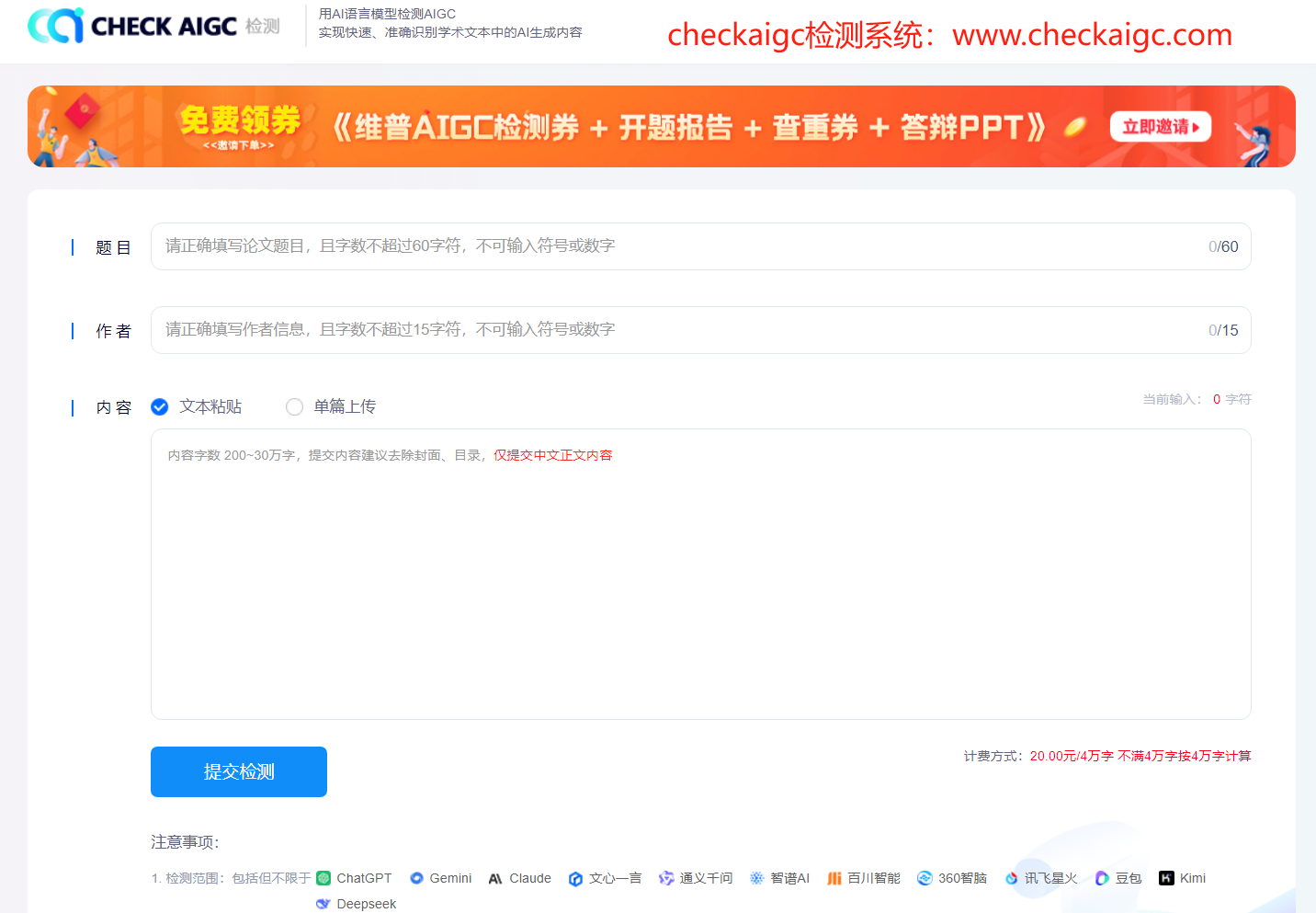Click the ChatGPT icon in detection list
The image size is (1316, 913).
click(x=323, y=878)
